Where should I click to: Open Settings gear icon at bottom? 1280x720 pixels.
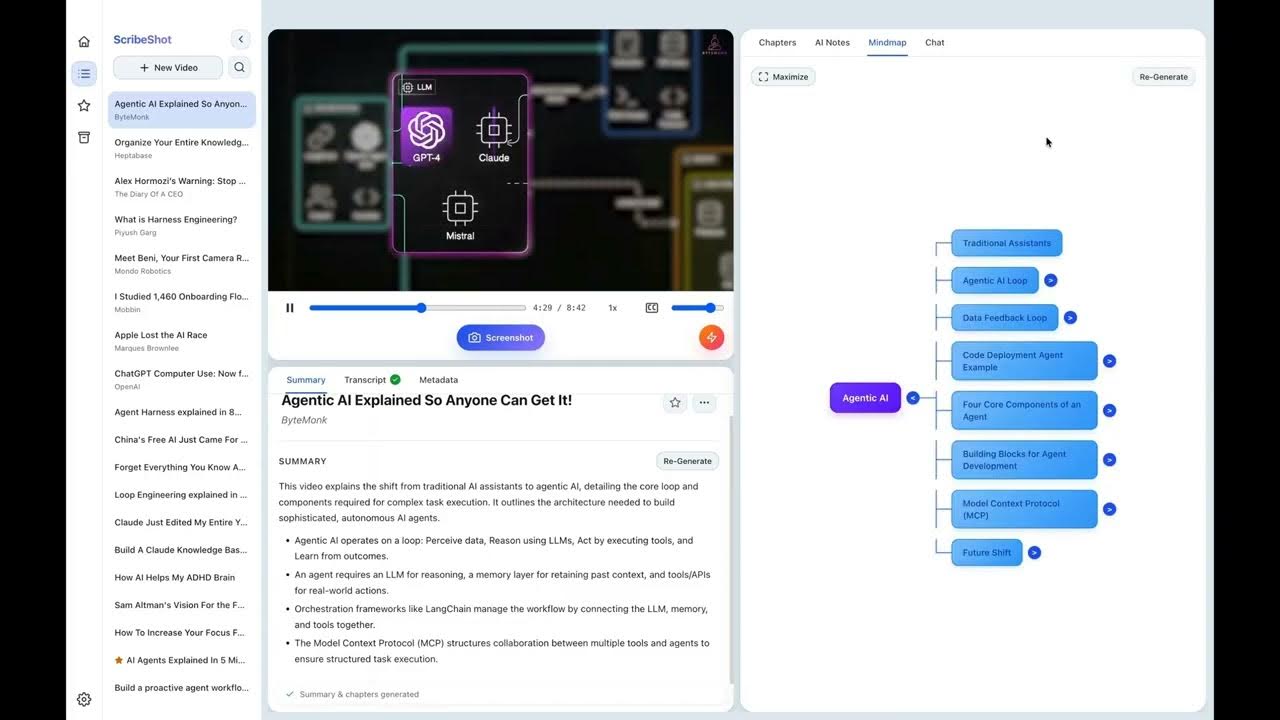coord(84,699)
